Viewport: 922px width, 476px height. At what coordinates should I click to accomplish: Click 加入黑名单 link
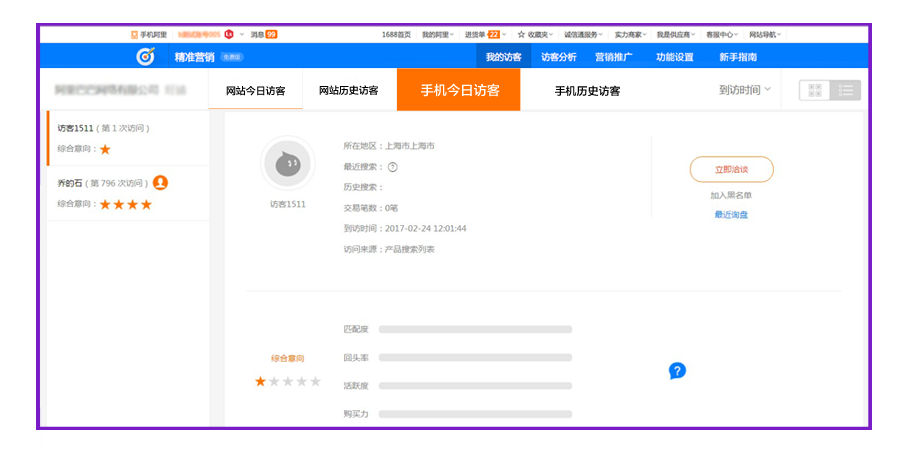731,195
